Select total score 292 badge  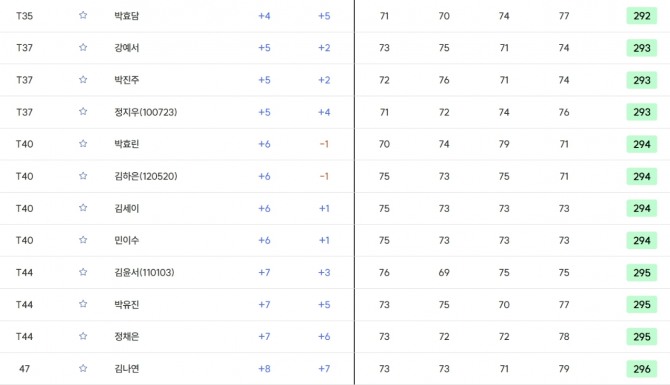(641, 16)
